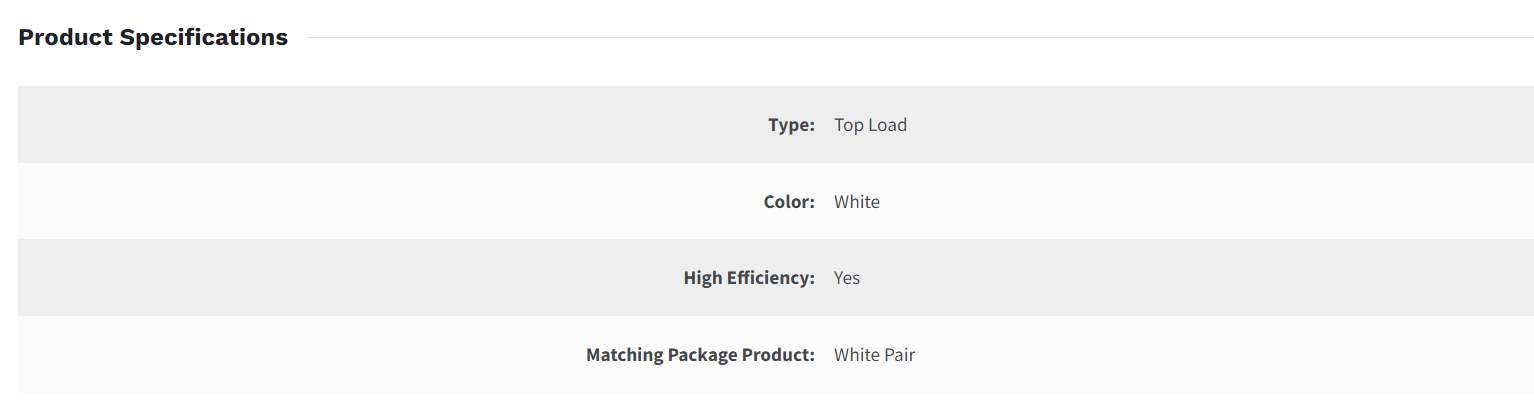Click the word Pair in White Pair
Image resolution: width=1534 pixels, height=411 pixels.
pyautogui.click(x=898, y=355)
